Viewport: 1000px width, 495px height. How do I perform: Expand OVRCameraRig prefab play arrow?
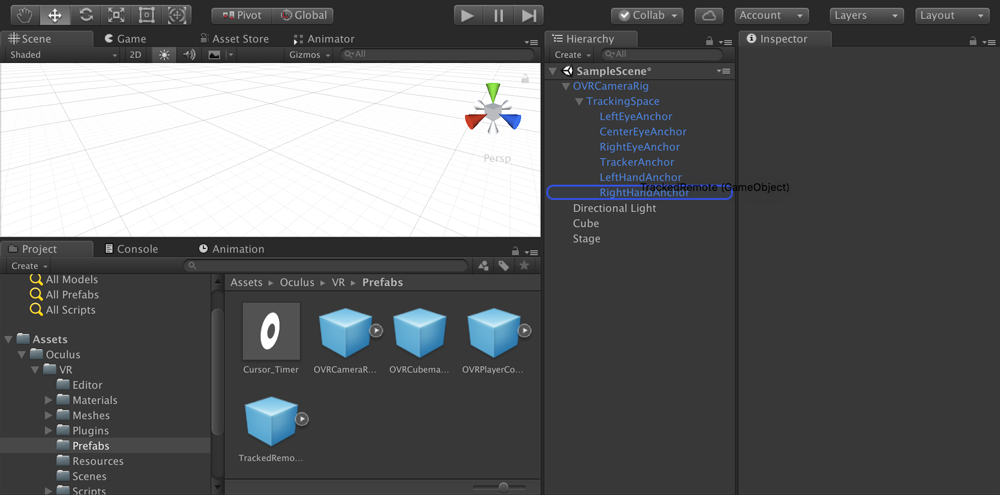(376, 330)
